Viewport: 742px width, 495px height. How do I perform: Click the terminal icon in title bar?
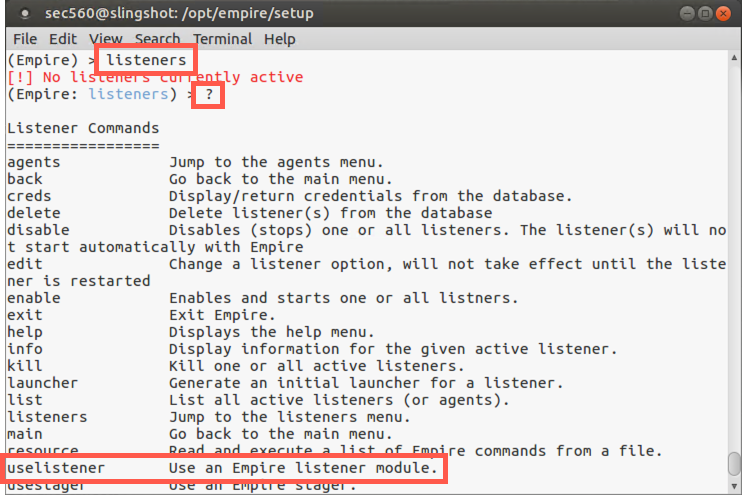25,14
